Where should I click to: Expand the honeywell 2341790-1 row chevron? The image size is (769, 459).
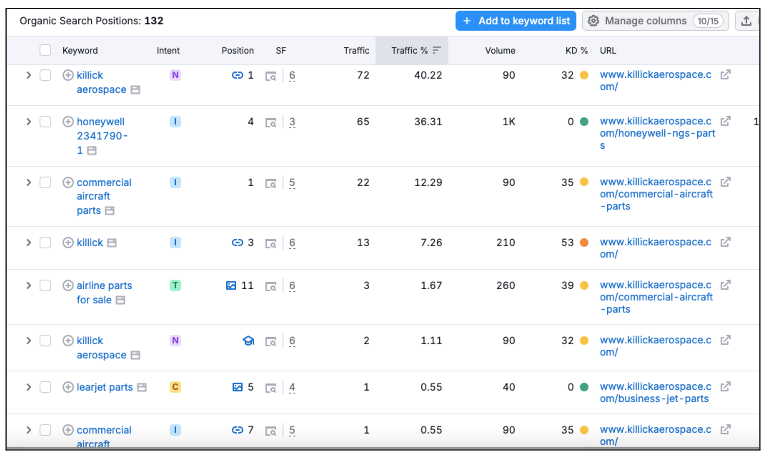pos(28,122)
